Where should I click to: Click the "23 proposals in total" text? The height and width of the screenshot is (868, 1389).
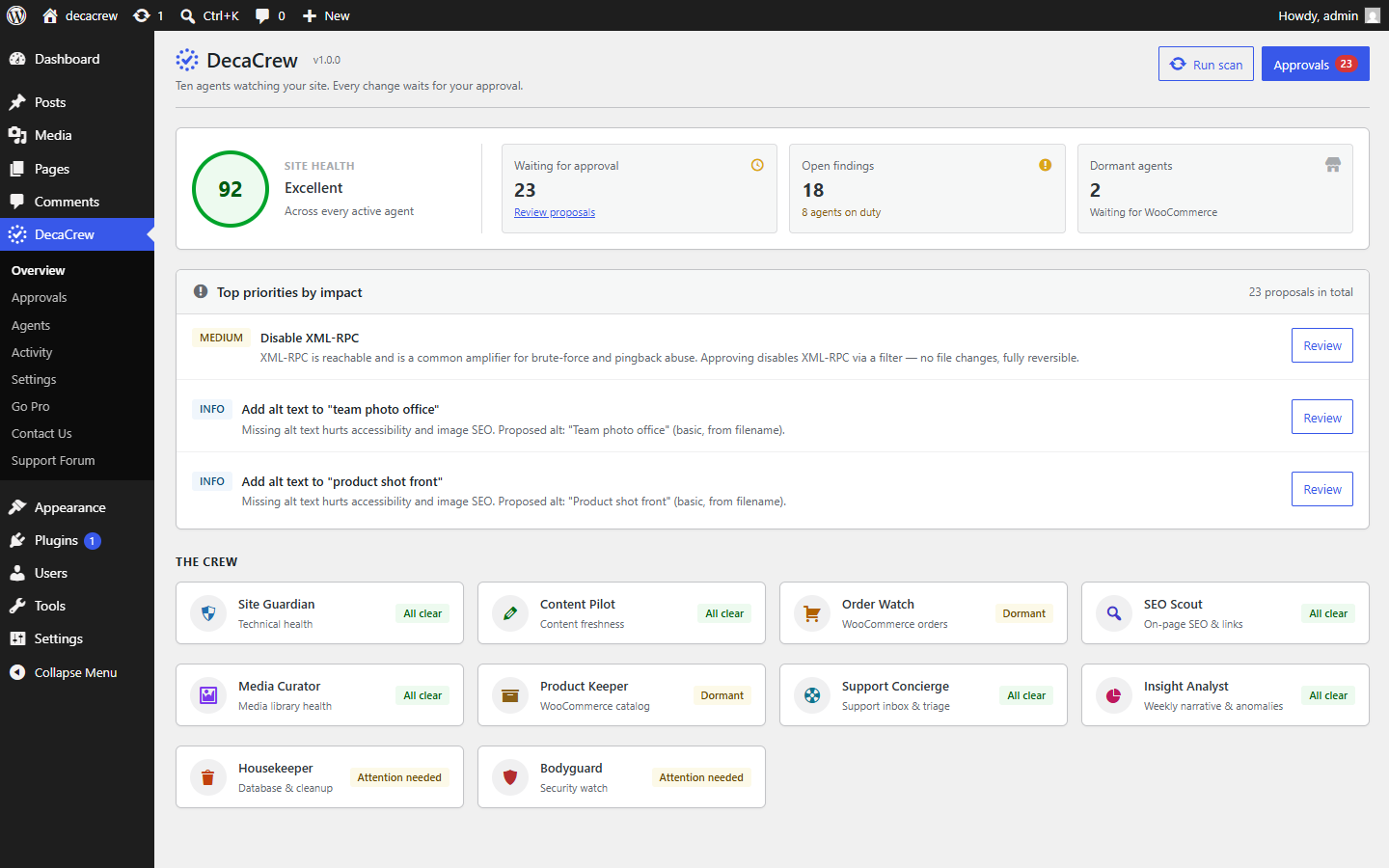(1300, 292)
